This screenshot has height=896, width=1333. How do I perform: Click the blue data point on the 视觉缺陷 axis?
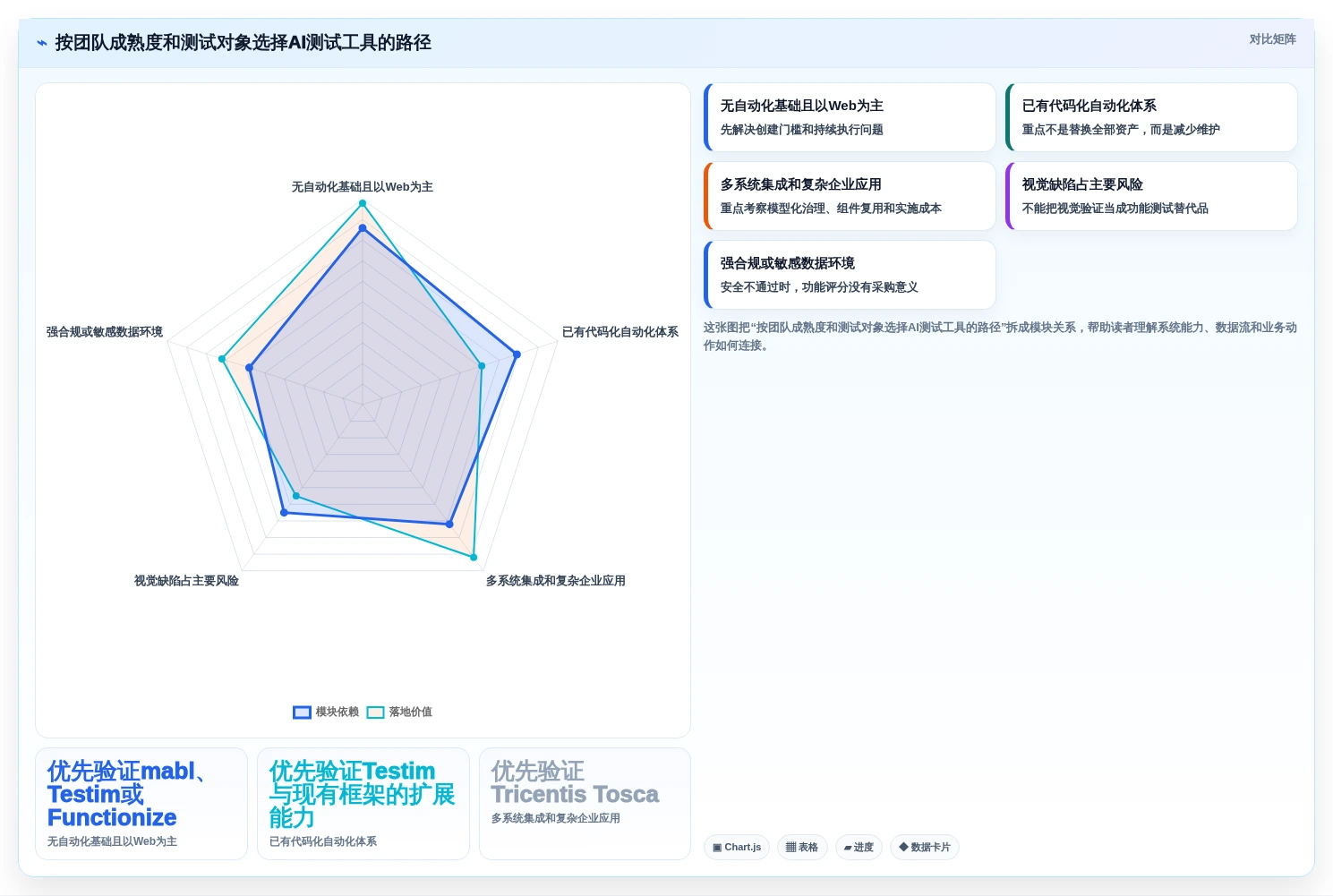point(284,513)
